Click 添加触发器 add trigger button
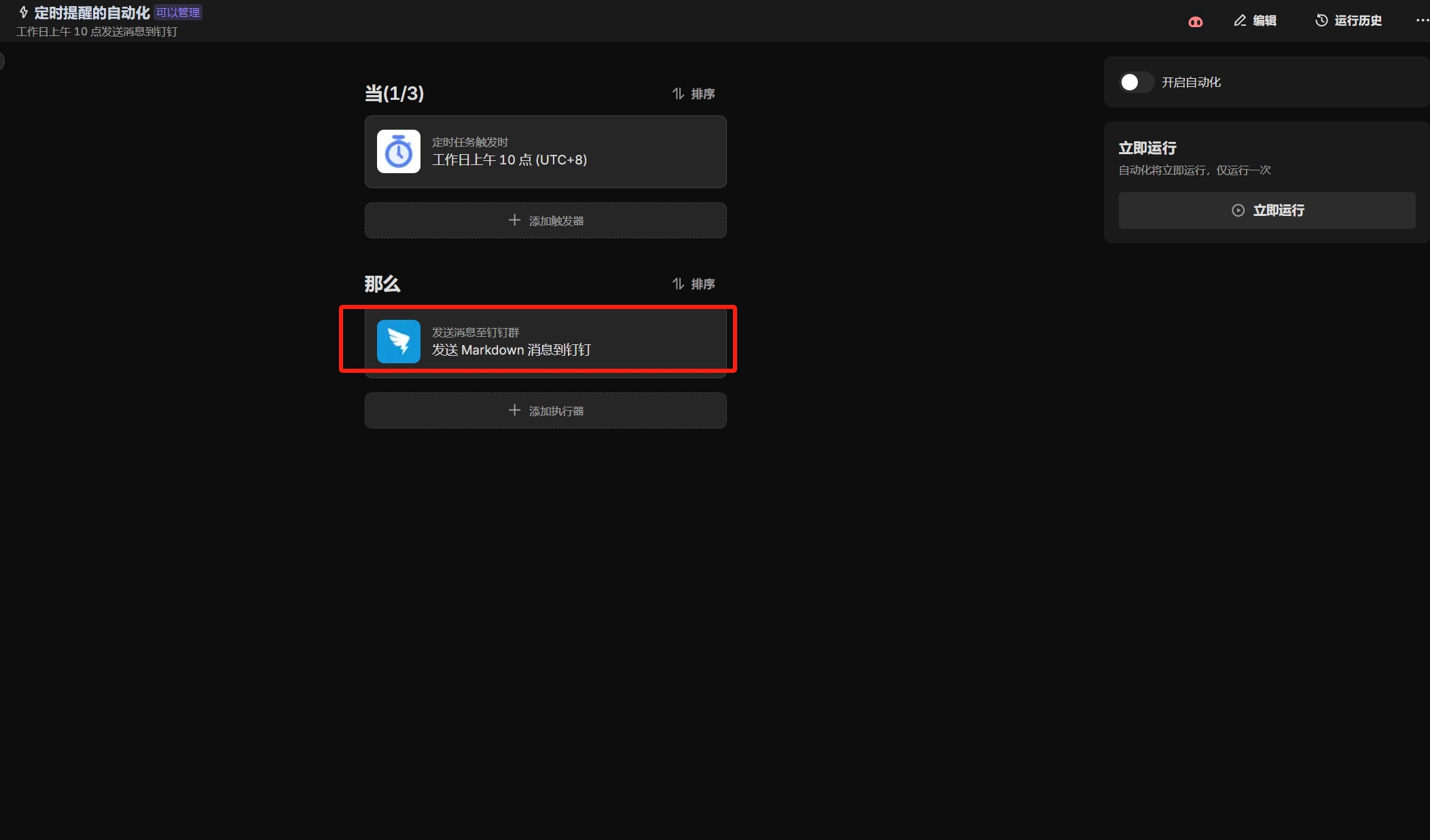Image resolution: width=1430 pixels, height=840 pixels. click(x=546, y=221)
